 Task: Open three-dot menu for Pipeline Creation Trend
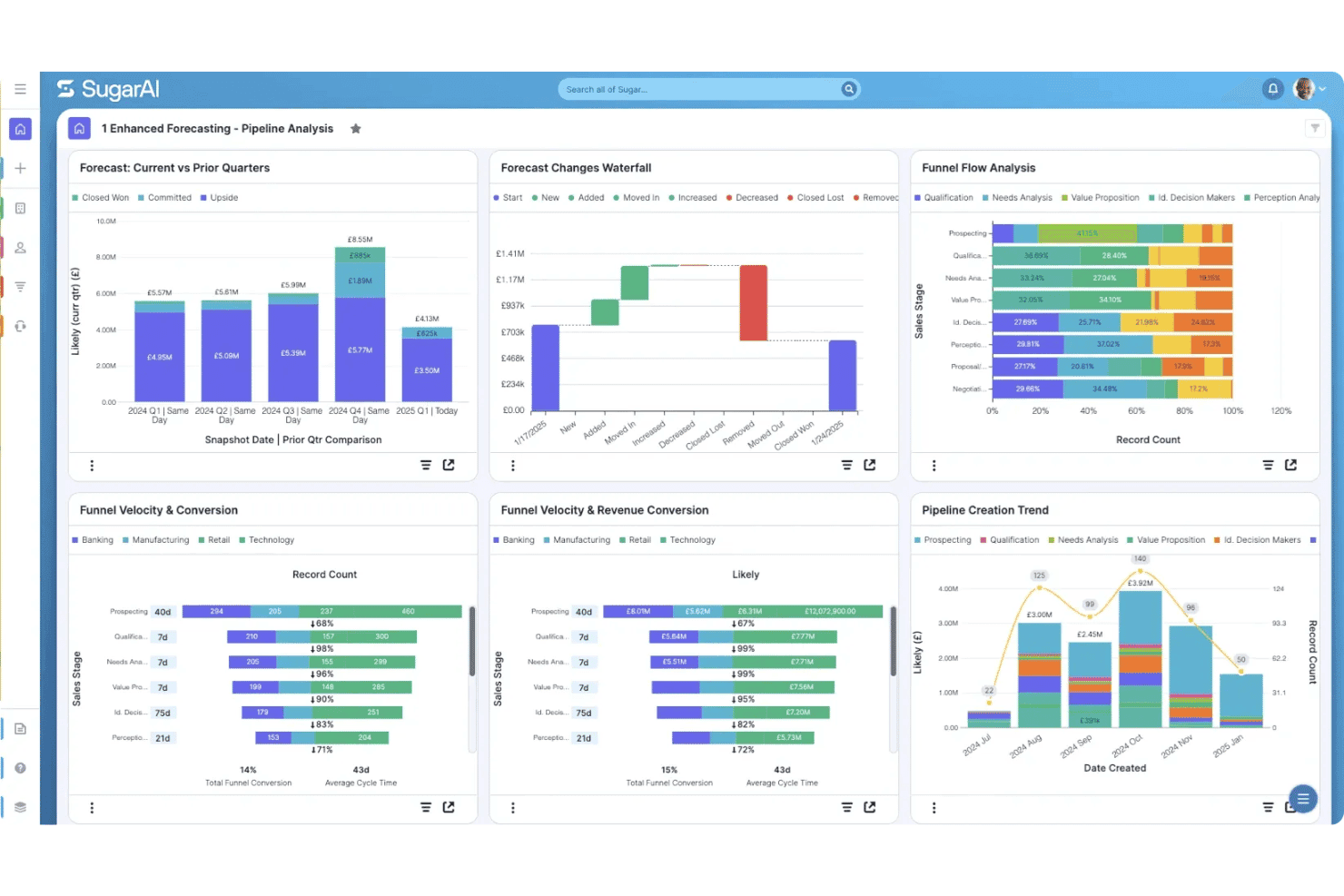pos(934,807)
